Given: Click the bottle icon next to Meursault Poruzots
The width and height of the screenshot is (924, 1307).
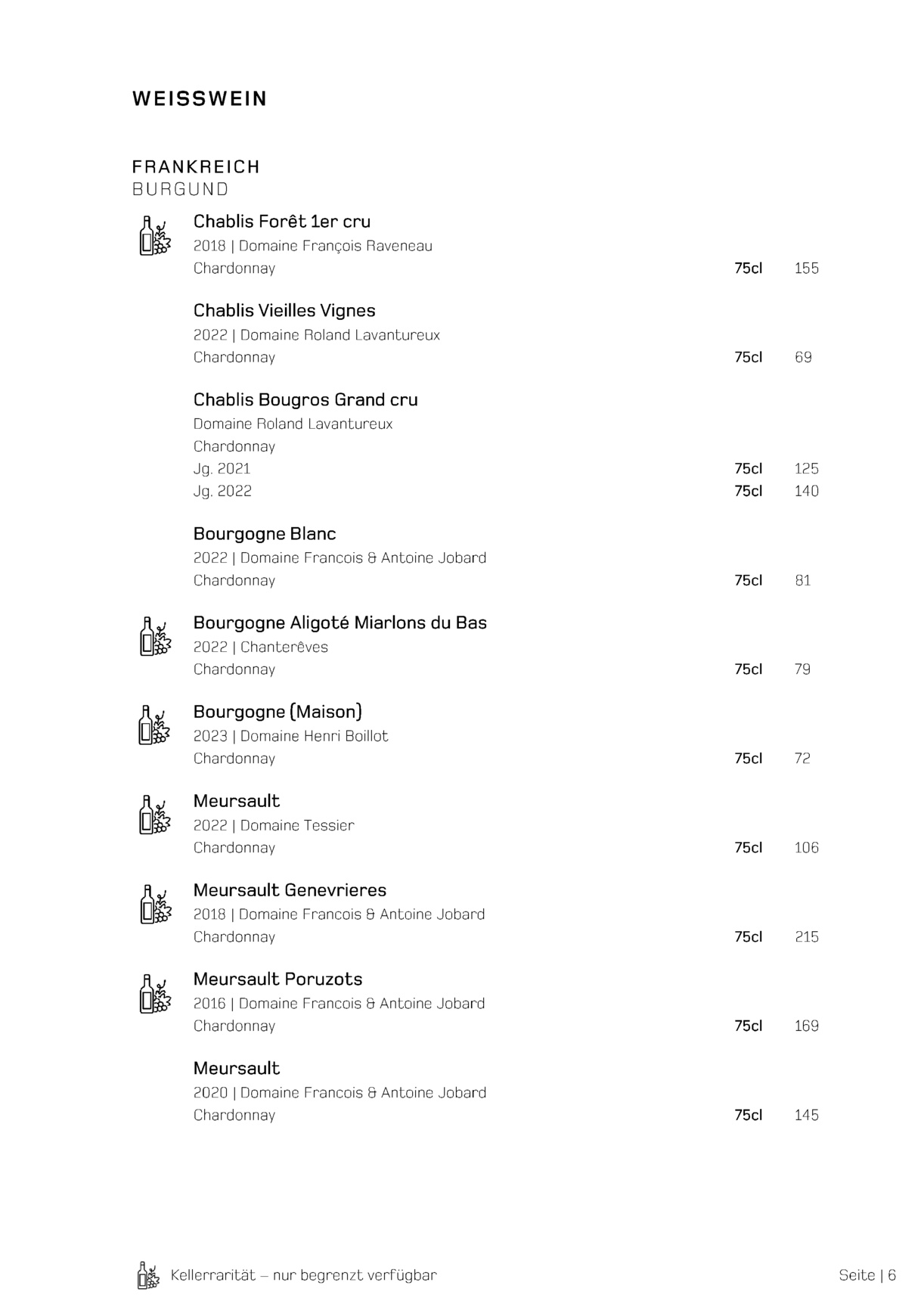Looking at the screenshot, I should click(155, 993).
